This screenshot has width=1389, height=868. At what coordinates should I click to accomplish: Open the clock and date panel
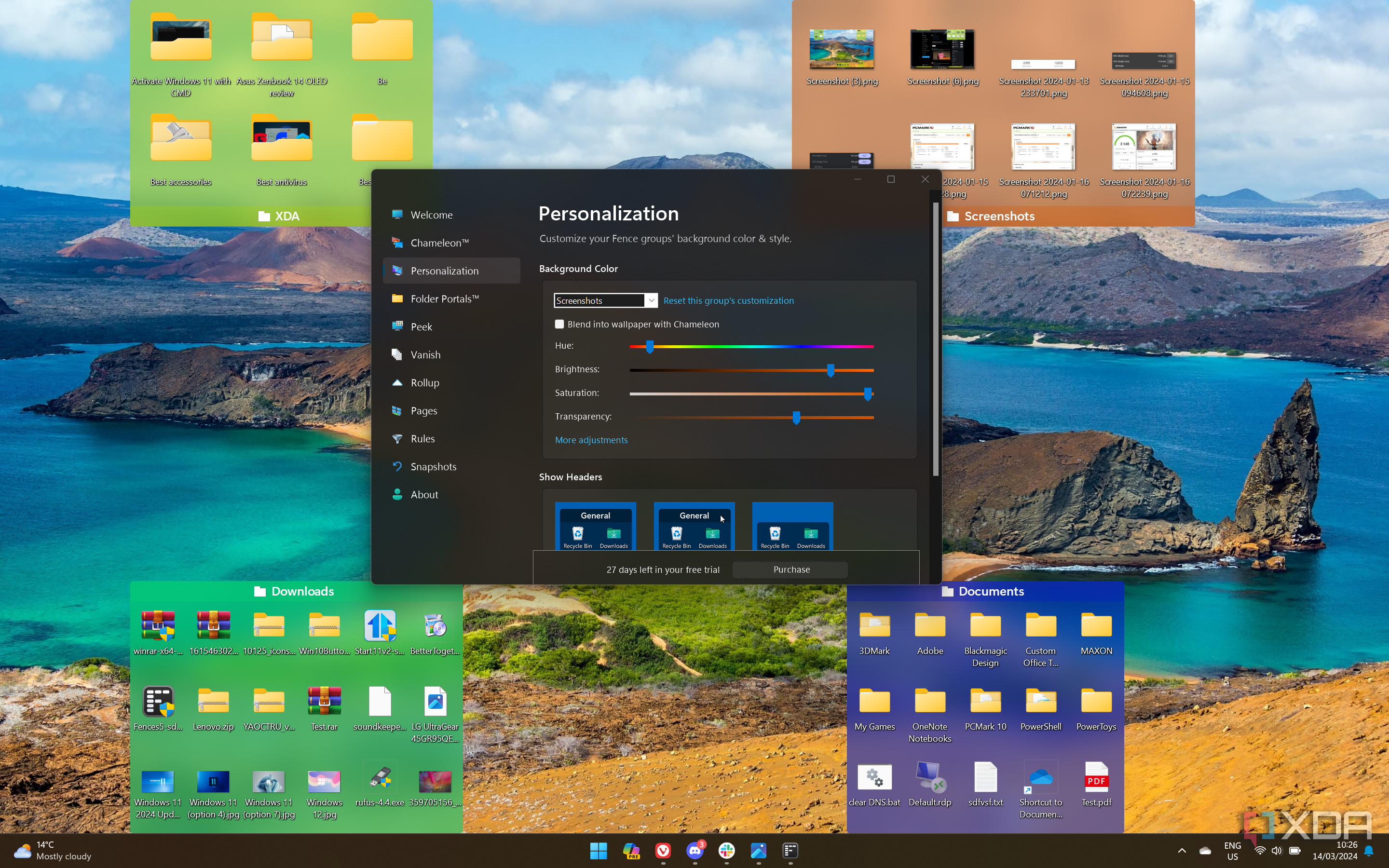[1335, 851]
